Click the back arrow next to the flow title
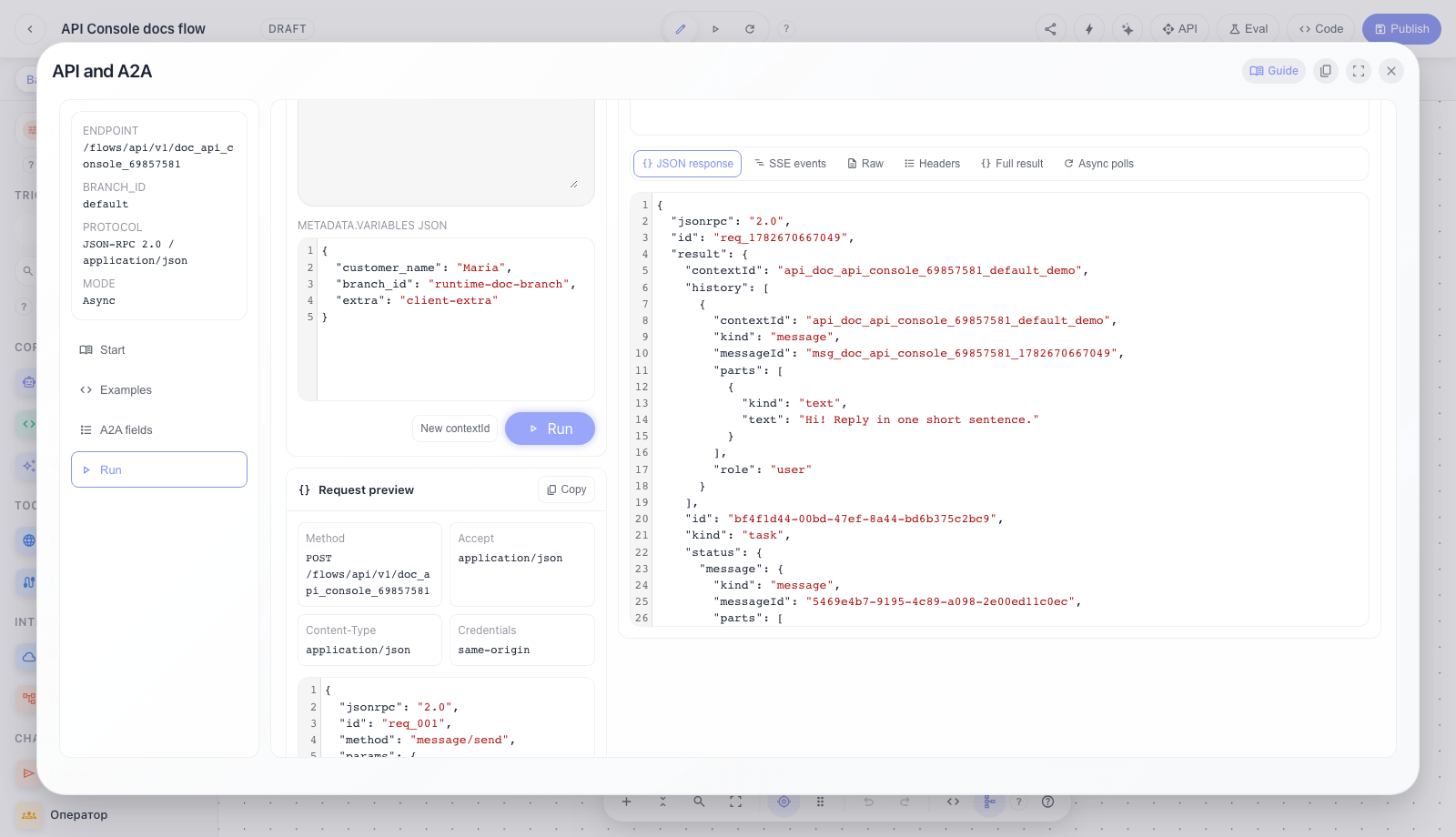The width and height of the screenshot is (1456, 837). 30,29
